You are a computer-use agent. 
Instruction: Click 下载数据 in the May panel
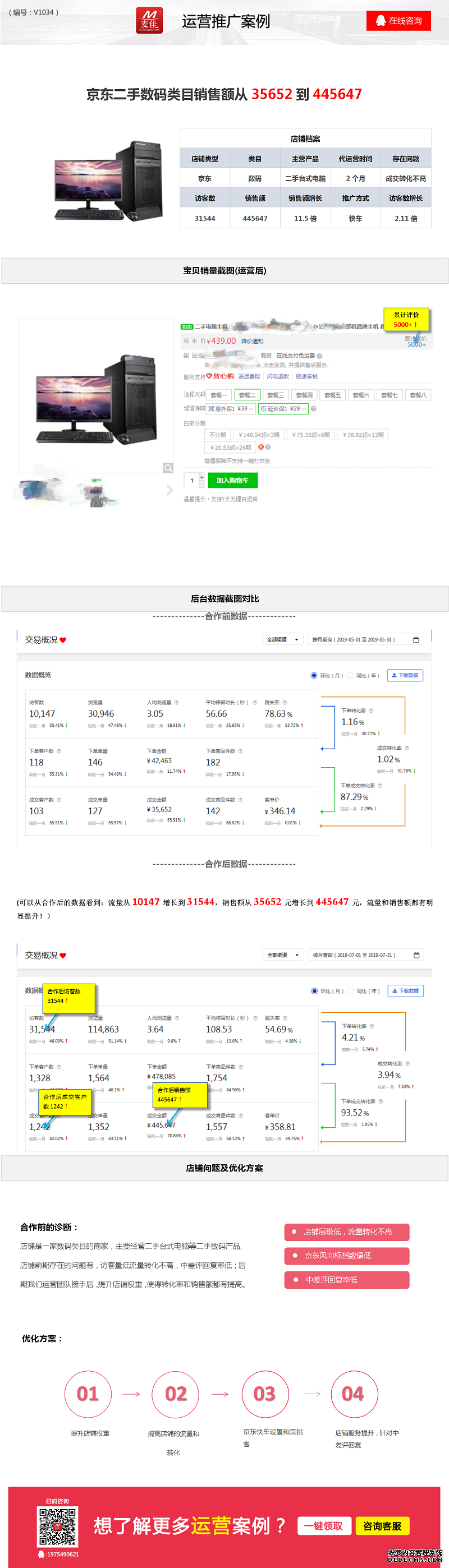pos(405,675)
